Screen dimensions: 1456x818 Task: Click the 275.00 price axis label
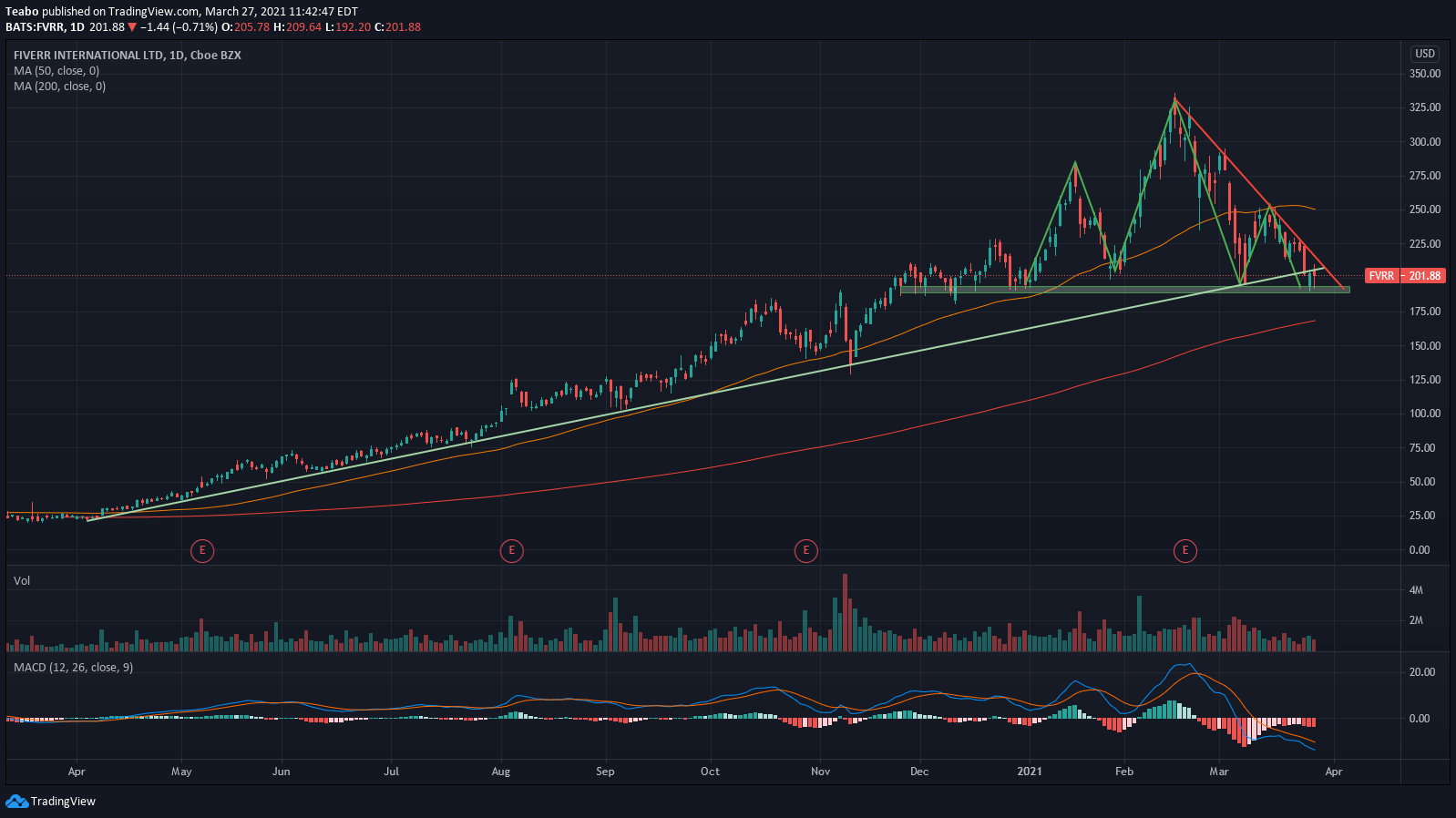click(x=1425, y=176)
